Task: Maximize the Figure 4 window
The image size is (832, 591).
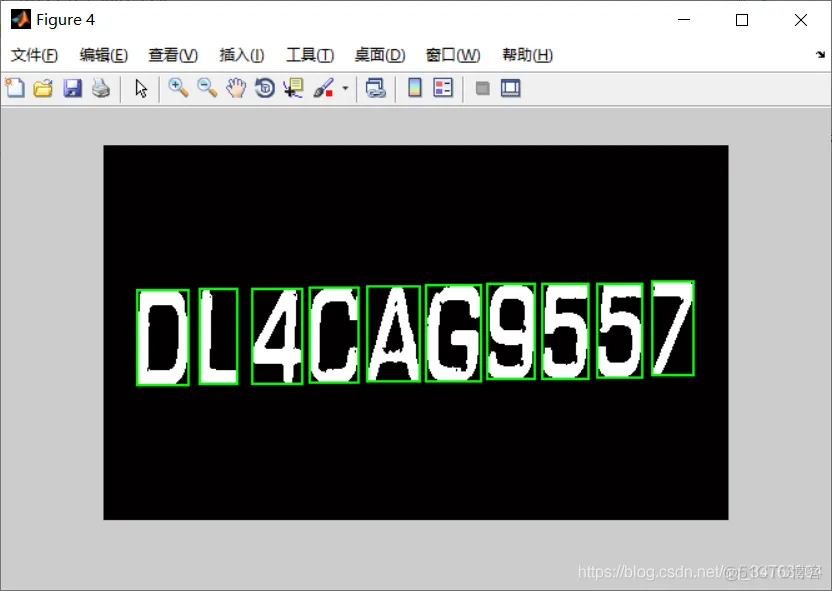Action: click(x=742, y=20)
